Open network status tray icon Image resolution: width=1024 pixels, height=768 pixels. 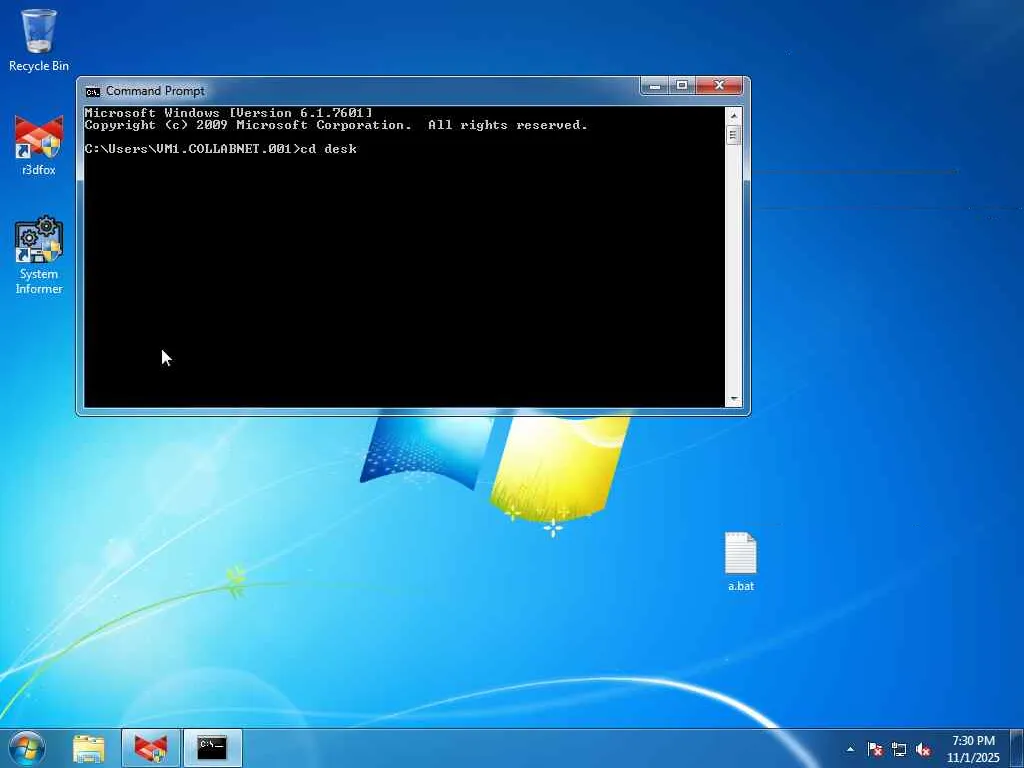899,749
